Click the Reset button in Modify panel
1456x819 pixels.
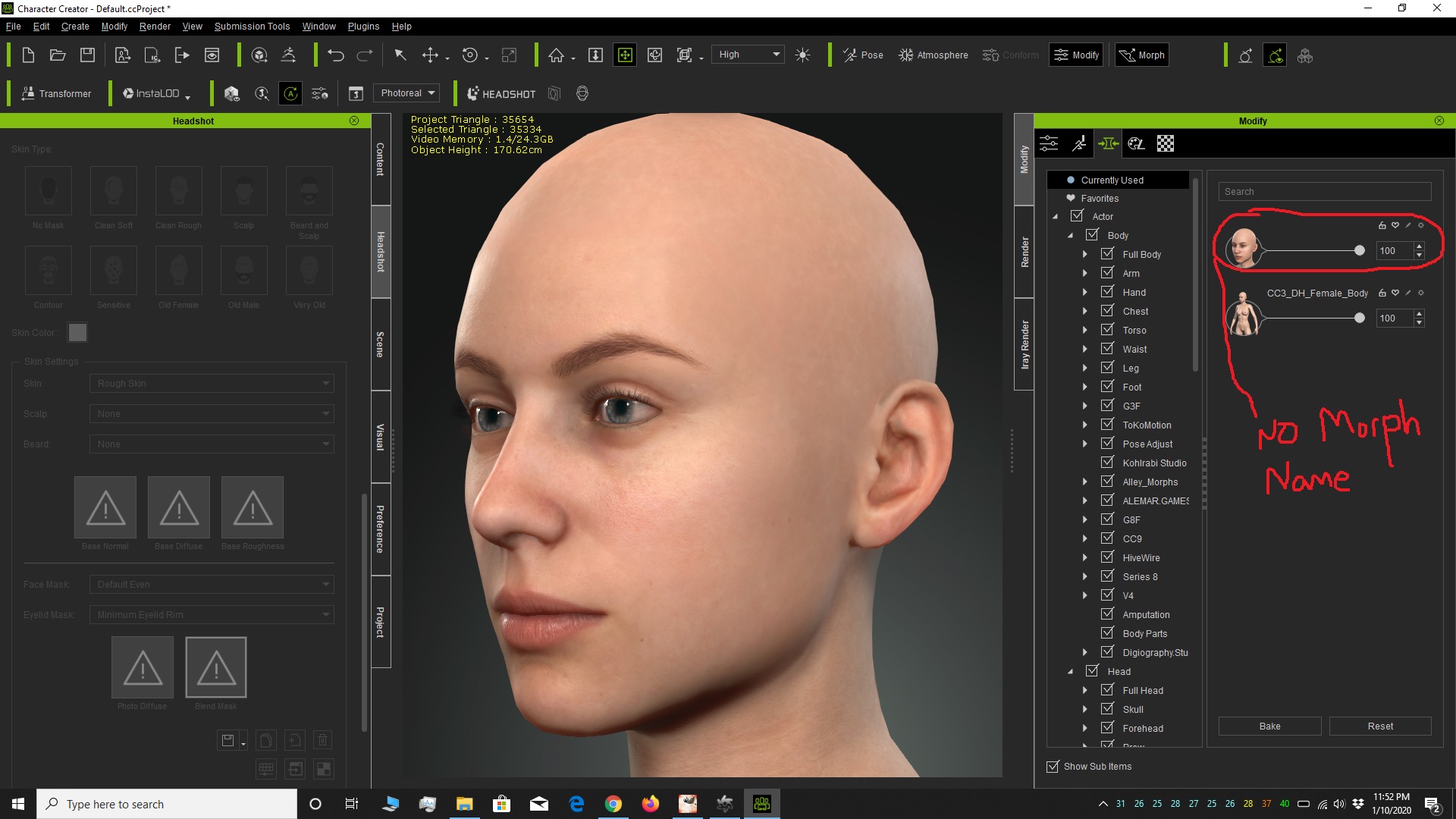[x=1381, y=725]
